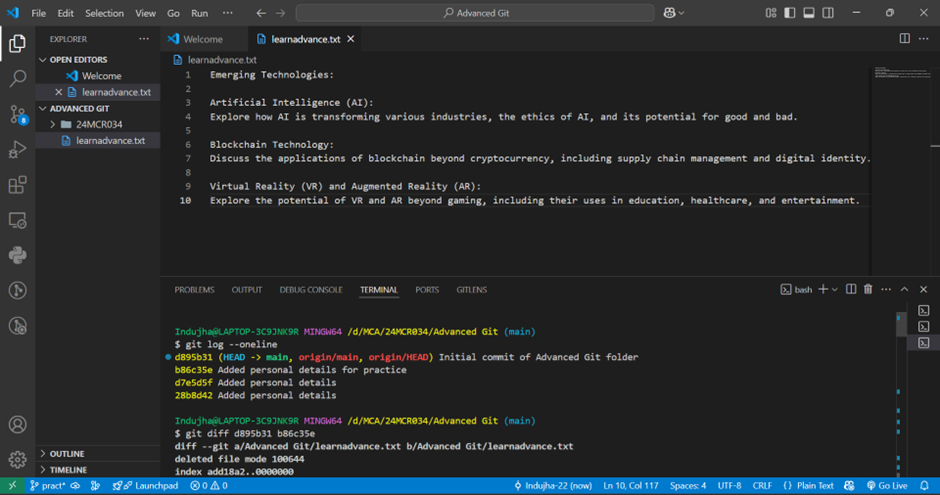This screenshot has height=495, width=940.
Task: Toggle the secondary side bar visibility
Action: 828,13
